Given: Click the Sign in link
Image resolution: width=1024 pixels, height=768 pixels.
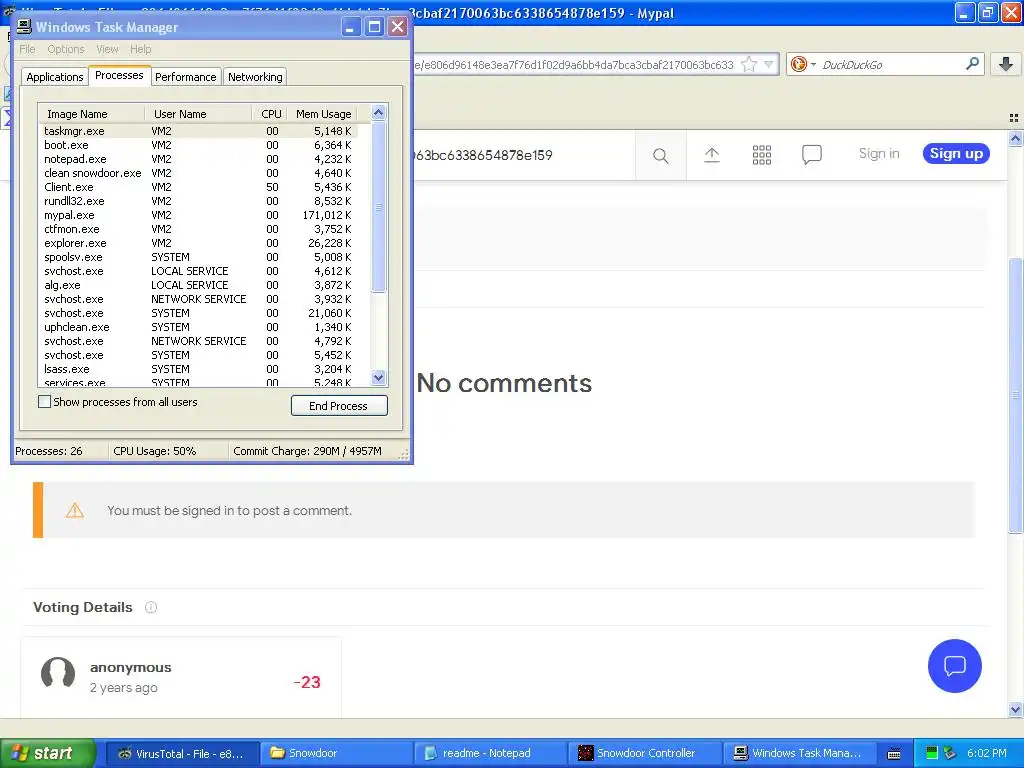Looking at the screenshot, I should pyautogui.click(x=878, y=153).
